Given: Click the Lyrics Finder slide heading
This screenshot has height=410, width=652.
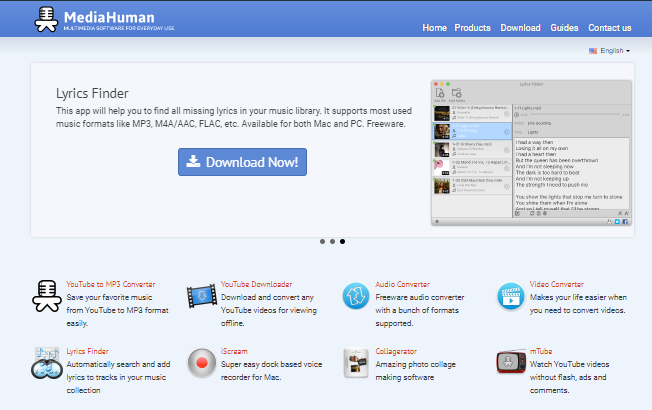Looking at the screenshot, I should (x=92, y=94).
